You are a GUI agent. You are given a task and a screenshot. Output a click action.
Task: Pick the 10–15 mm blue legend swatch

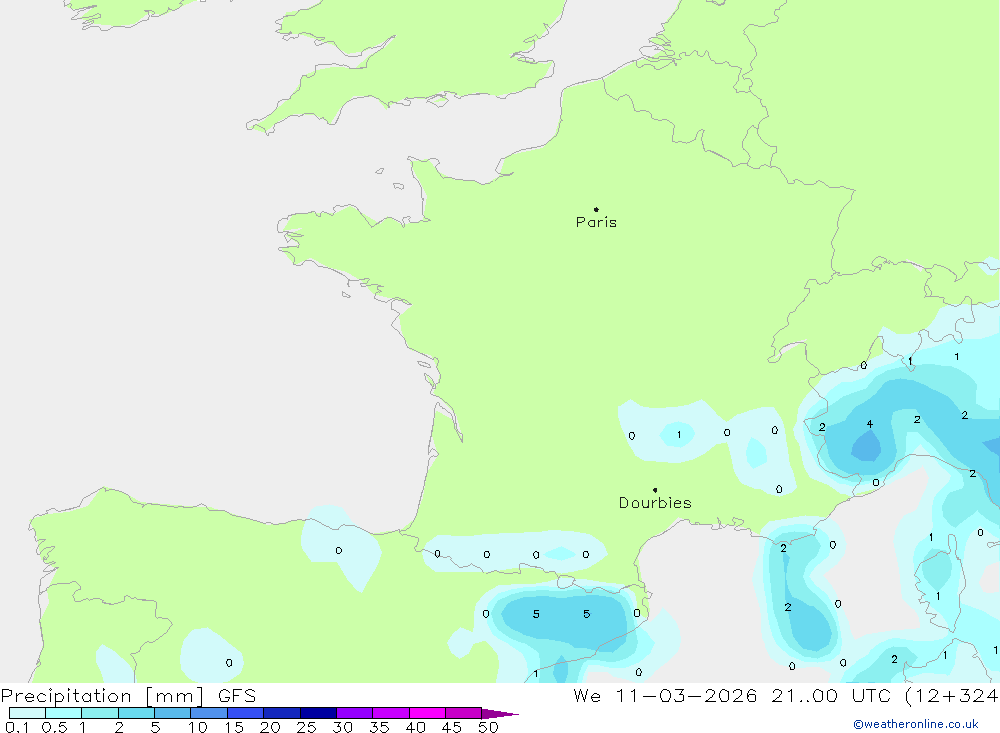click(209, 713)
